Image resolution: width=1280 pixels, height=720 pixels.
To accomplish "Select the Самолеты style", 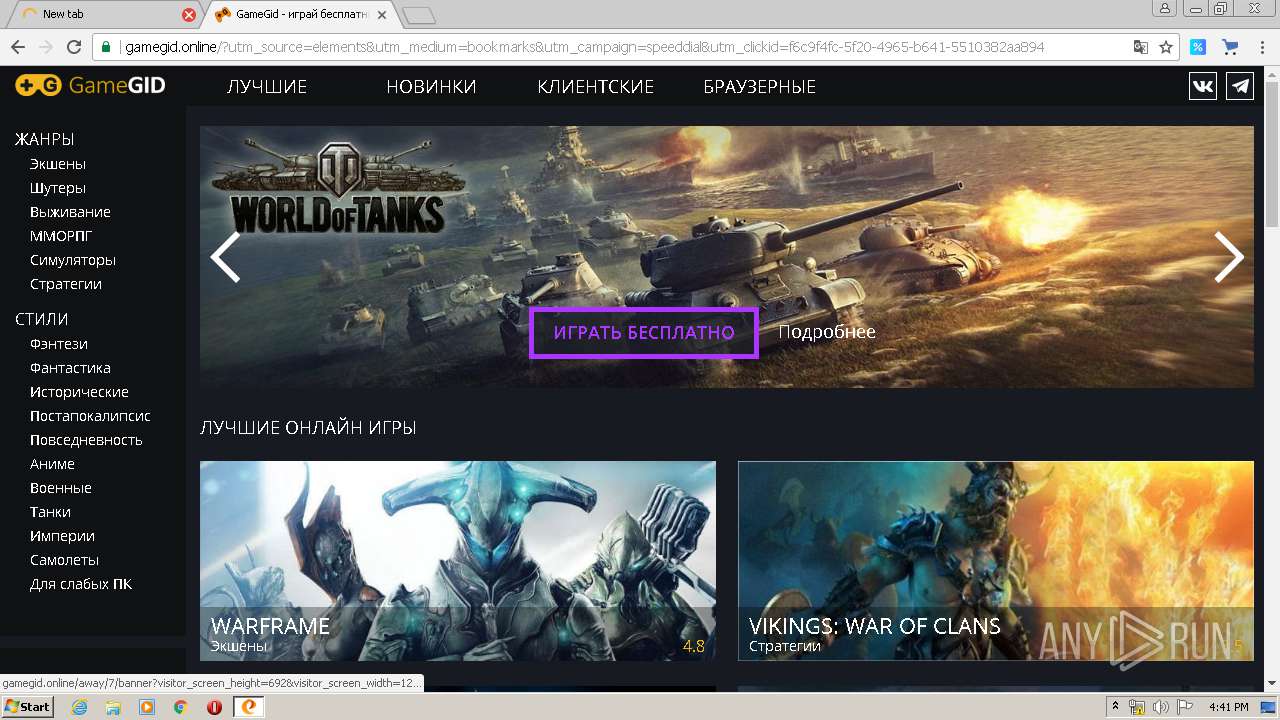I will pyautogui.click(x=64, y=560).
